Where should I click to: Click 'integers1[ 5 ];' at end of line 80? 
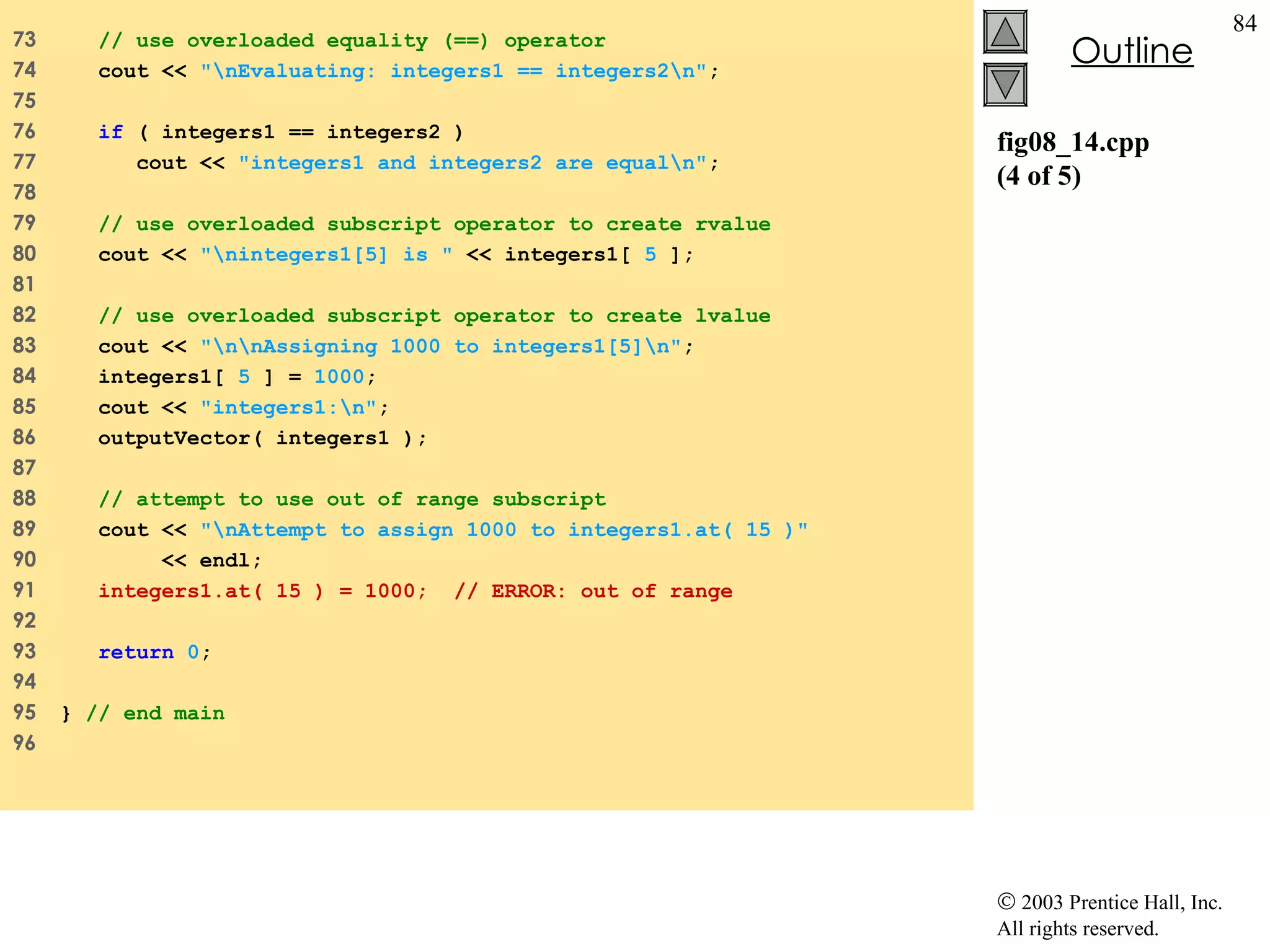pos(599,255)
